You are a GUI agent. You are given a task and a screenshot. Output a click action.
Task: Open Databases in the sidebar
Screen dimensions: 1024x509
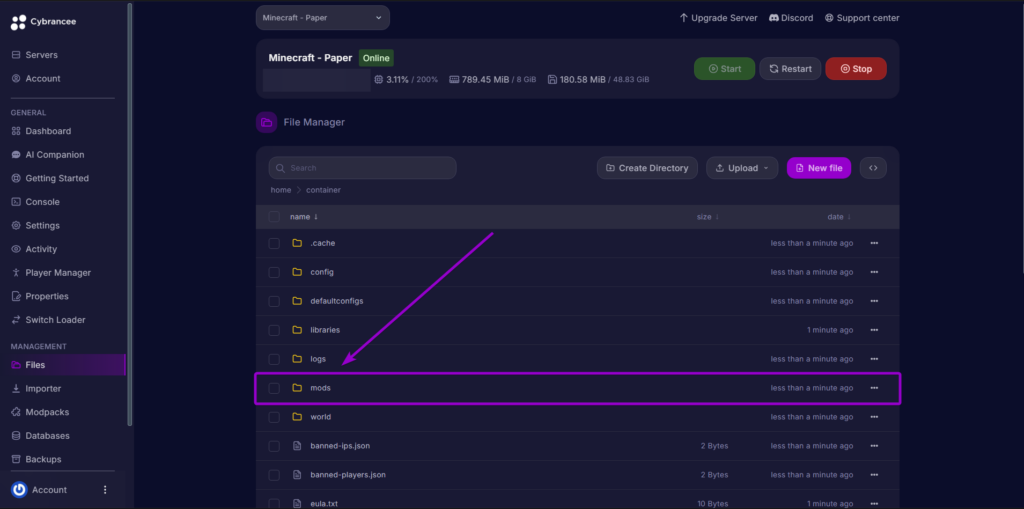pos(48,436)
